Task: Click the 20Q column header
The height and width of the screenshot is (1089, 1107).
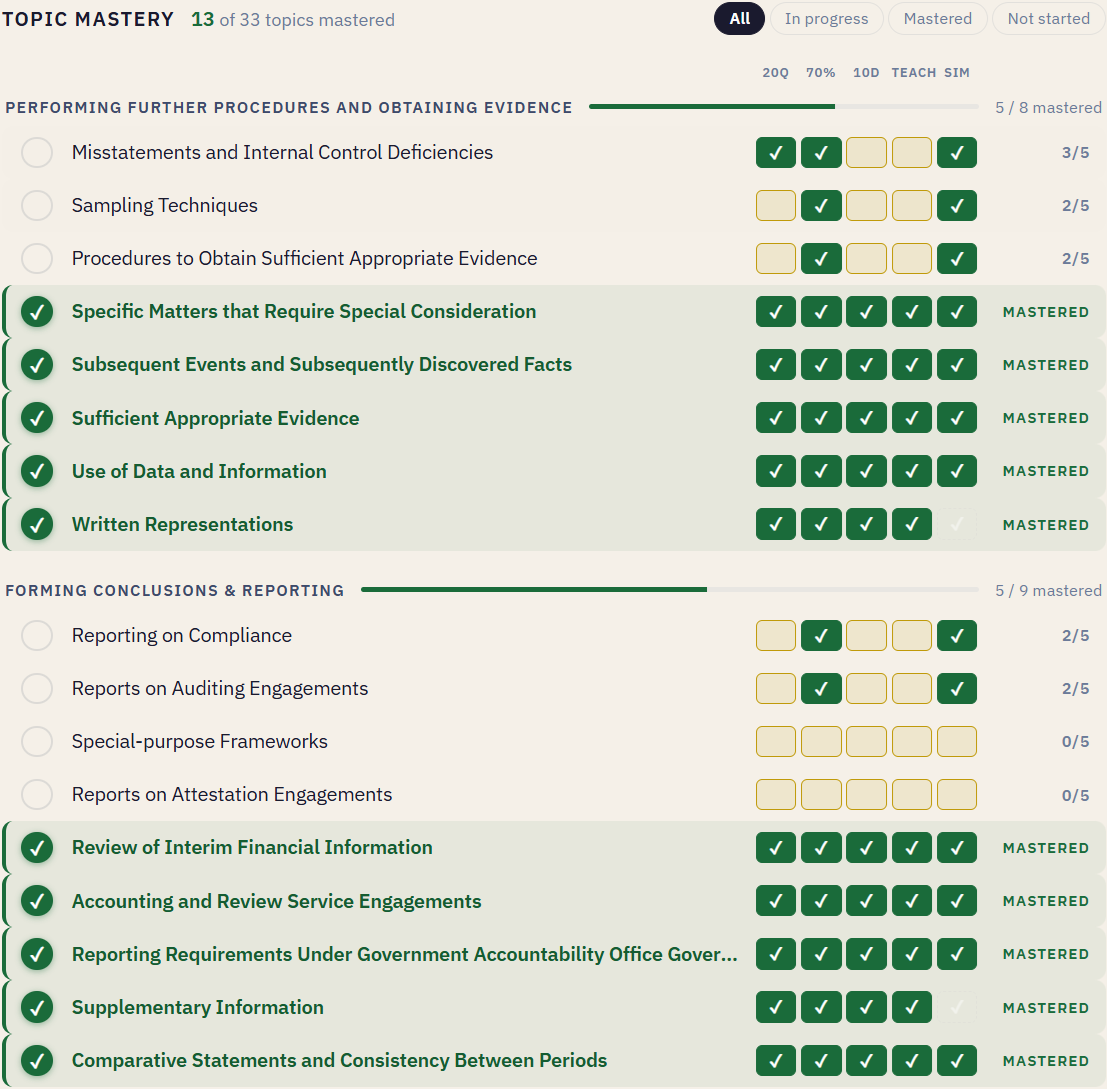Action: tap(775, 73)
